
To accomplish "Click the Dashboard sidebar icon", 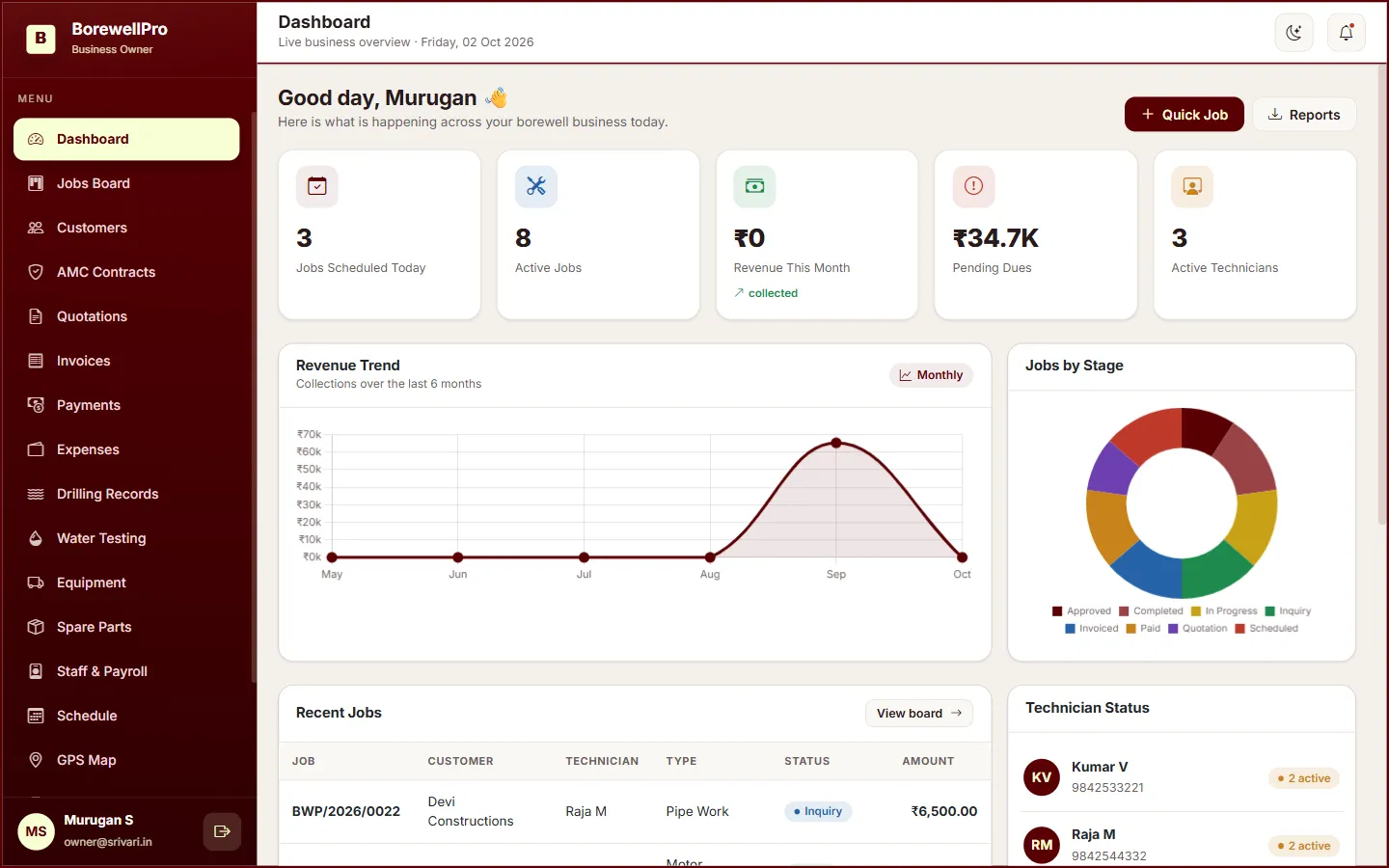I will pos(36,139).
